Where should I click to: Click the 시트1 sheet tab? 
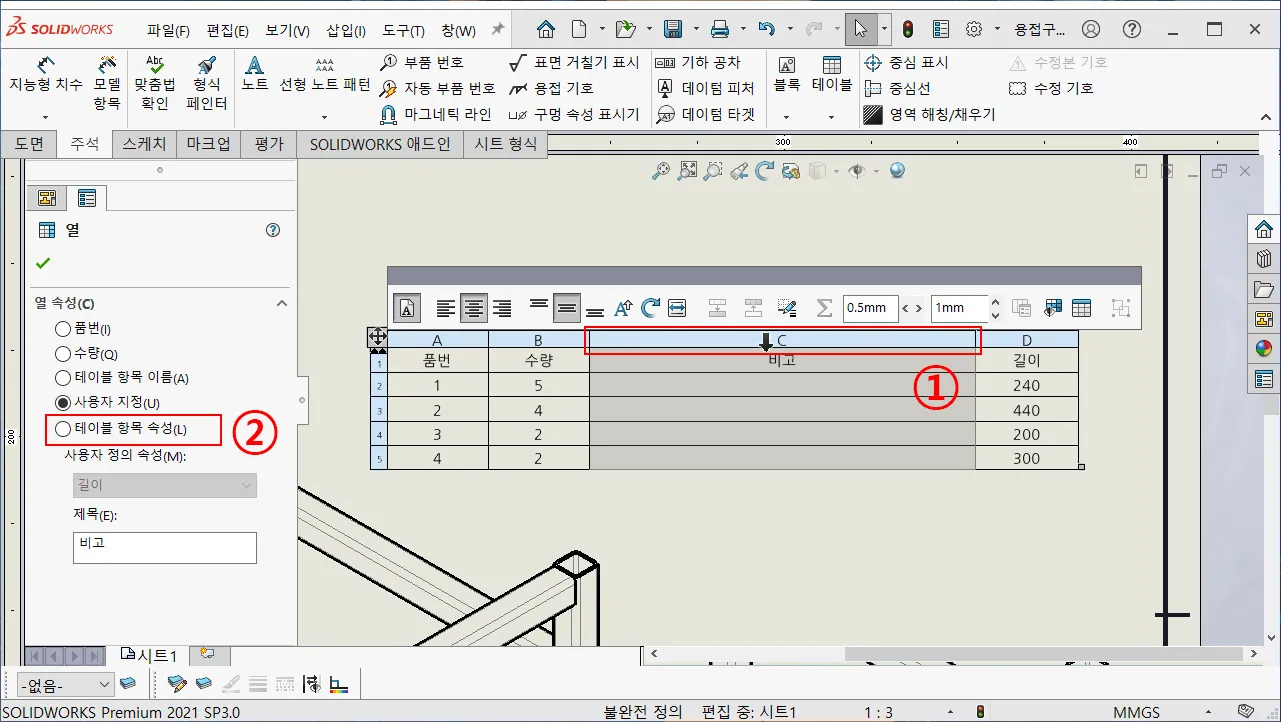click(x=149, y=656)
